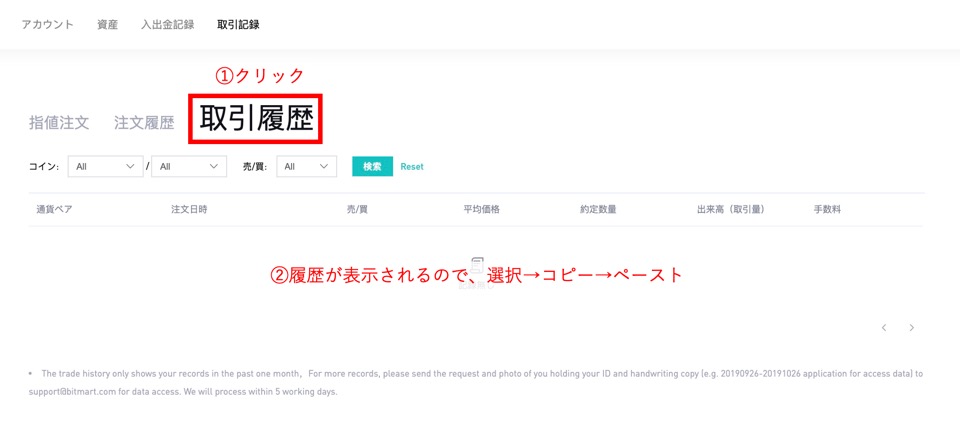Open the アカウント menu item
Viewport: 960px width, 440px height.
[47, 25]
